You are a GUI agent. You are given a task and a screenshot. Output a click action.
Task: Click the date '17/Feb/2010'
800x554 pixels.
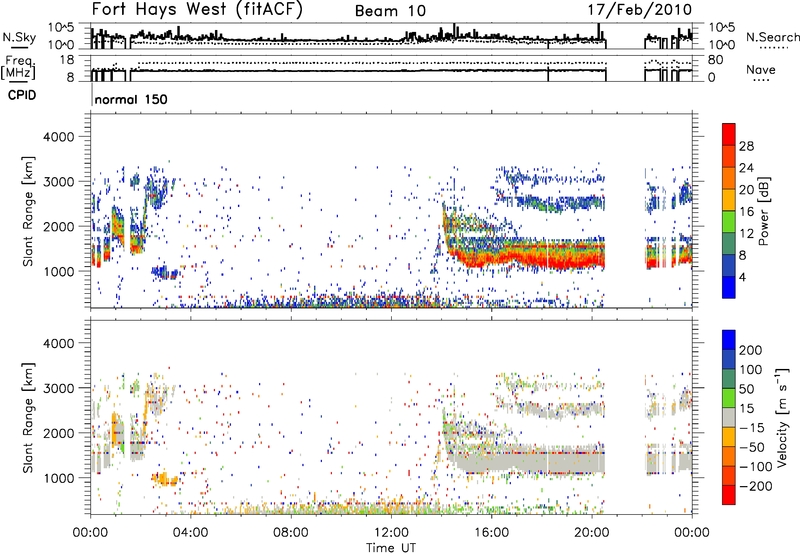640,9
